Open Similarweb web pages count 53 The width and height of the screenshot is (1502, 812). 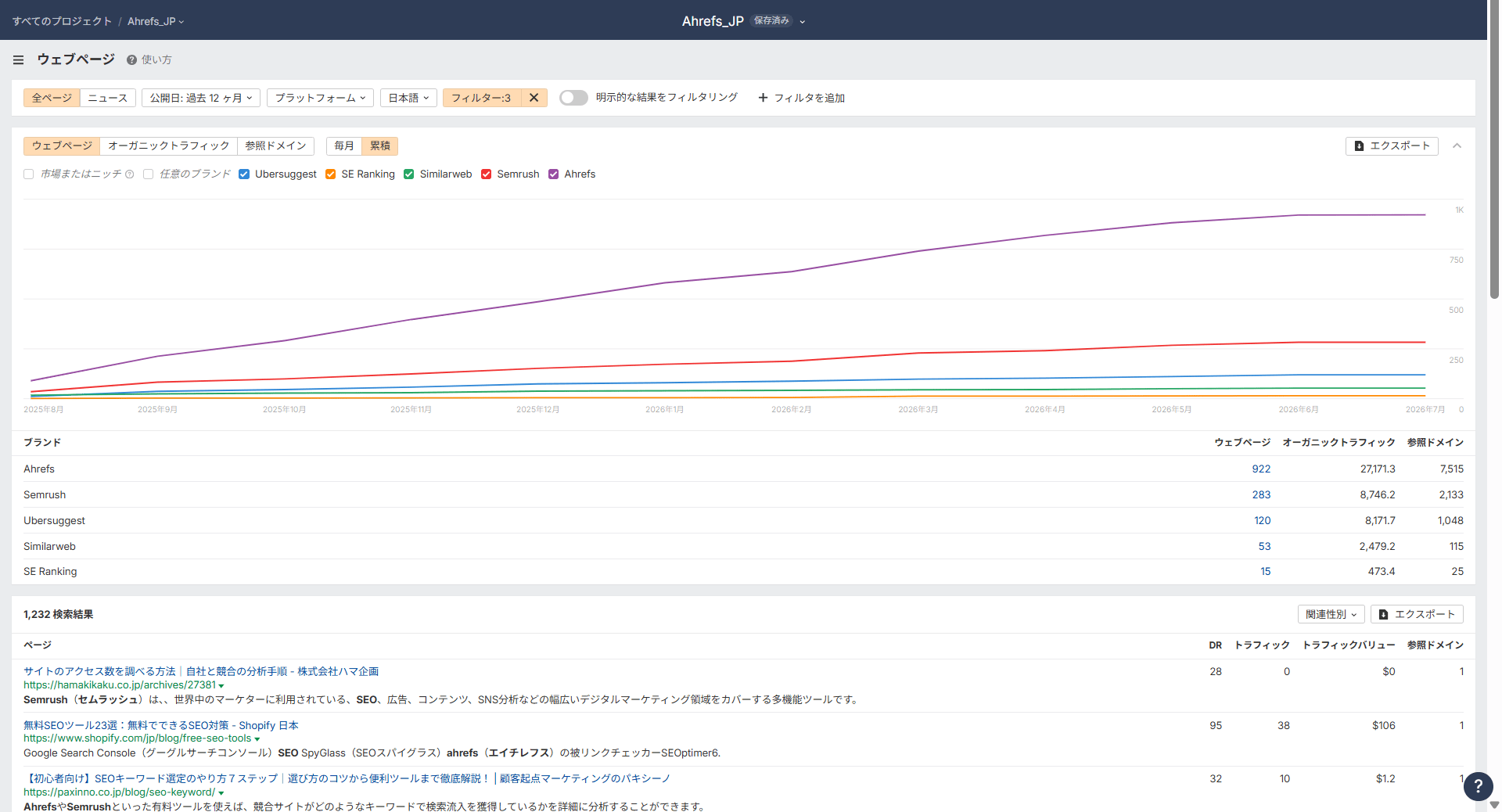[1265, 547]
